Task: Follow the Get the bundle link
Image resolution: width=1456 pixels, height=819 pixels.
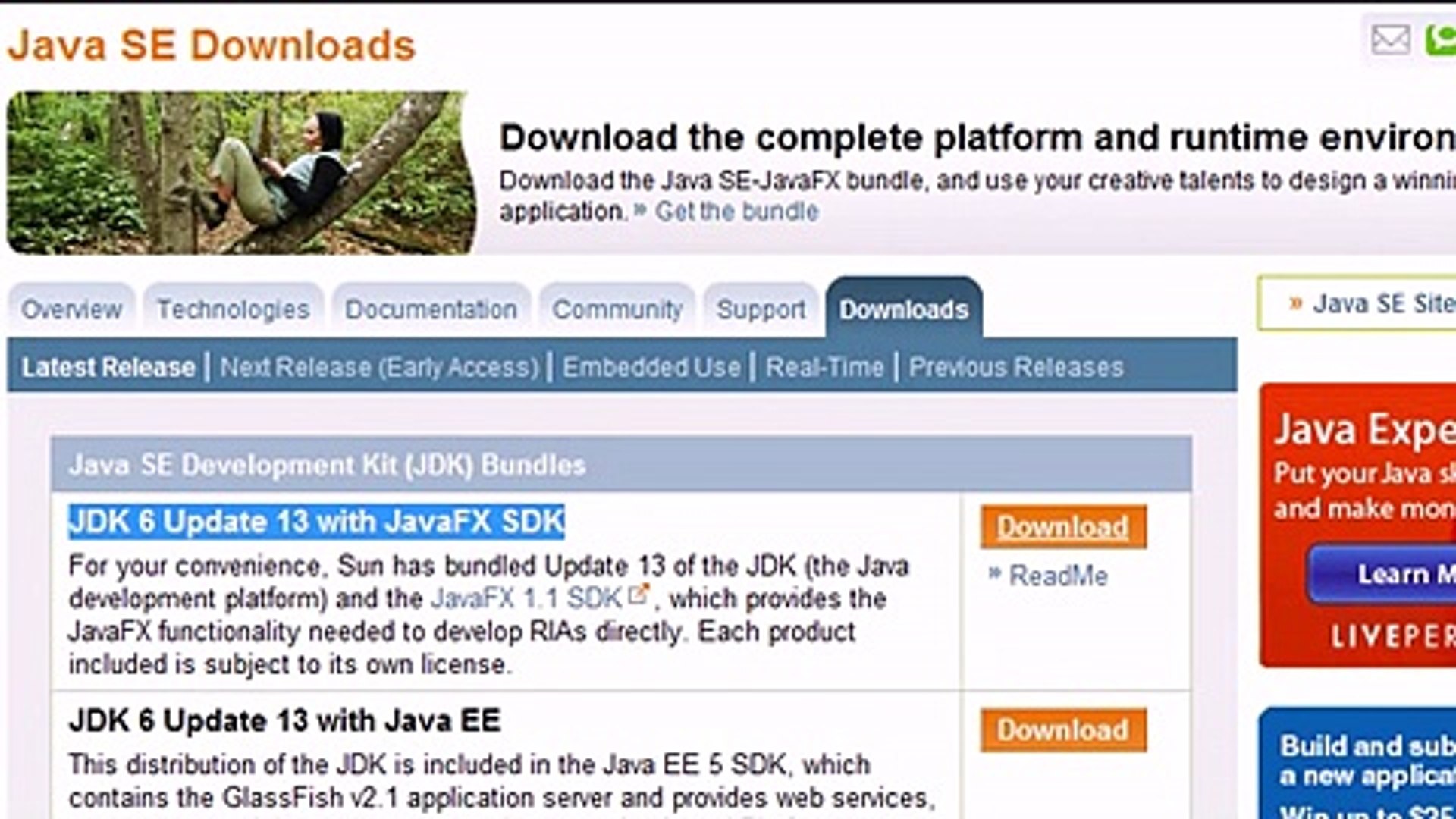Action: [736, 212]
